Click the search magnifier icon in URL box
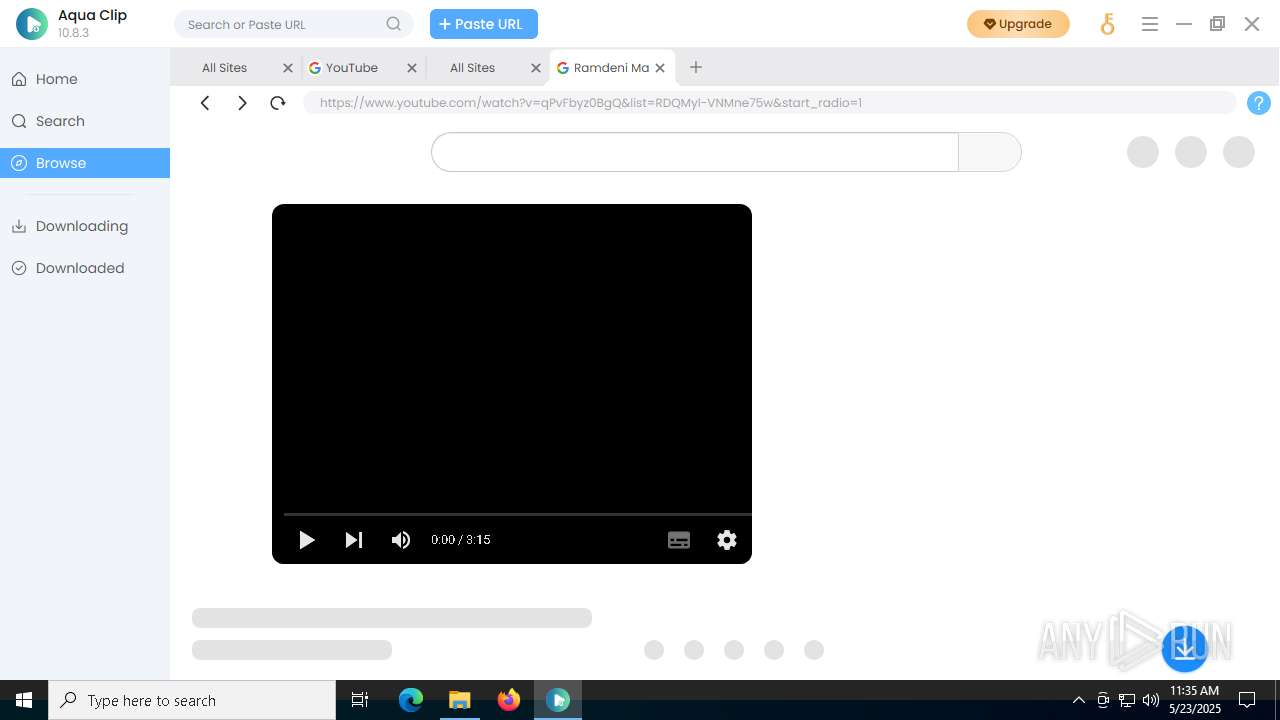 pyautogui.click(x=394, y=24)
